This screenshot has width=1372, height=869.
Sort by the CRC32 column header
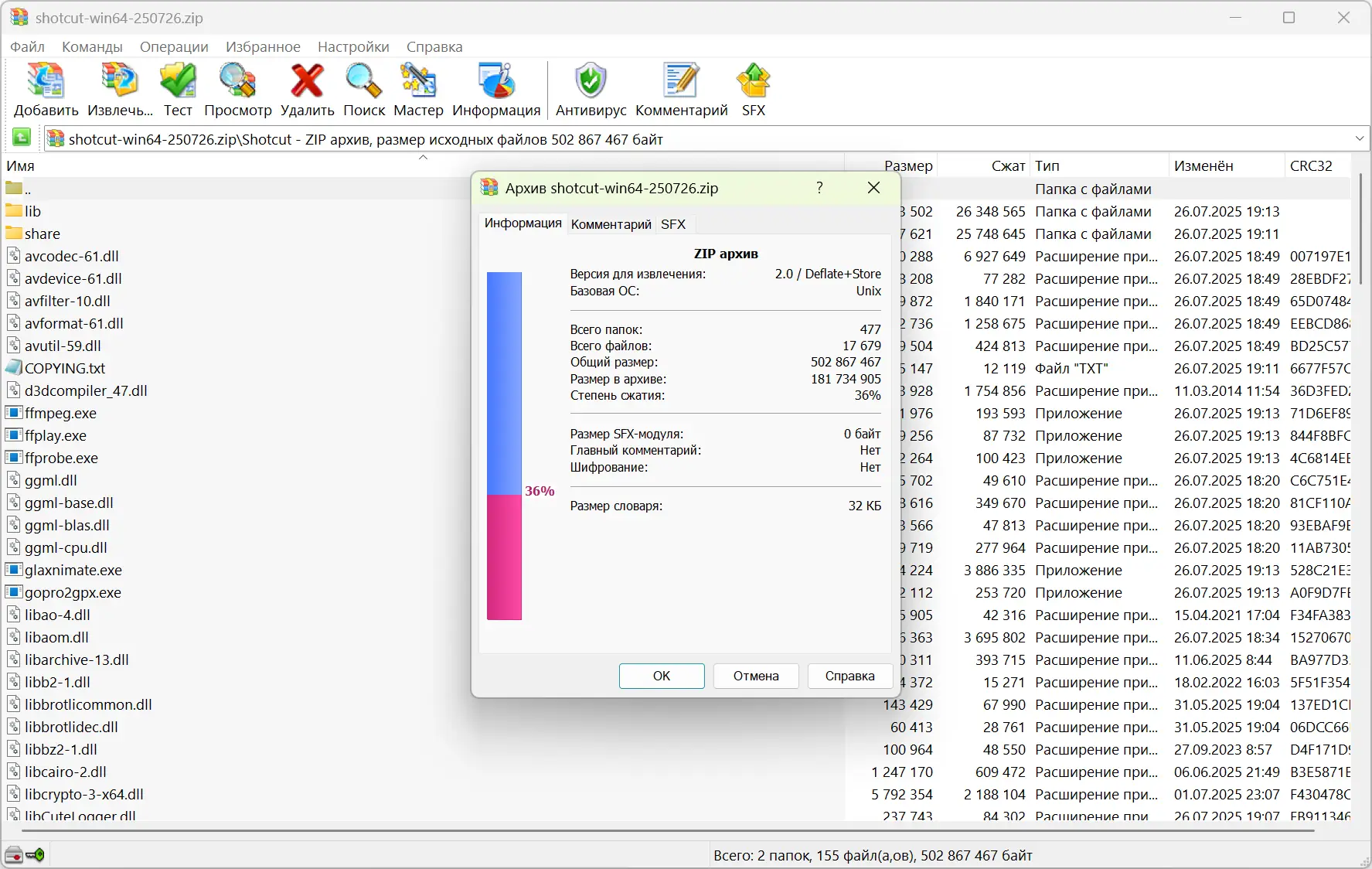(x=1318, y=165)
